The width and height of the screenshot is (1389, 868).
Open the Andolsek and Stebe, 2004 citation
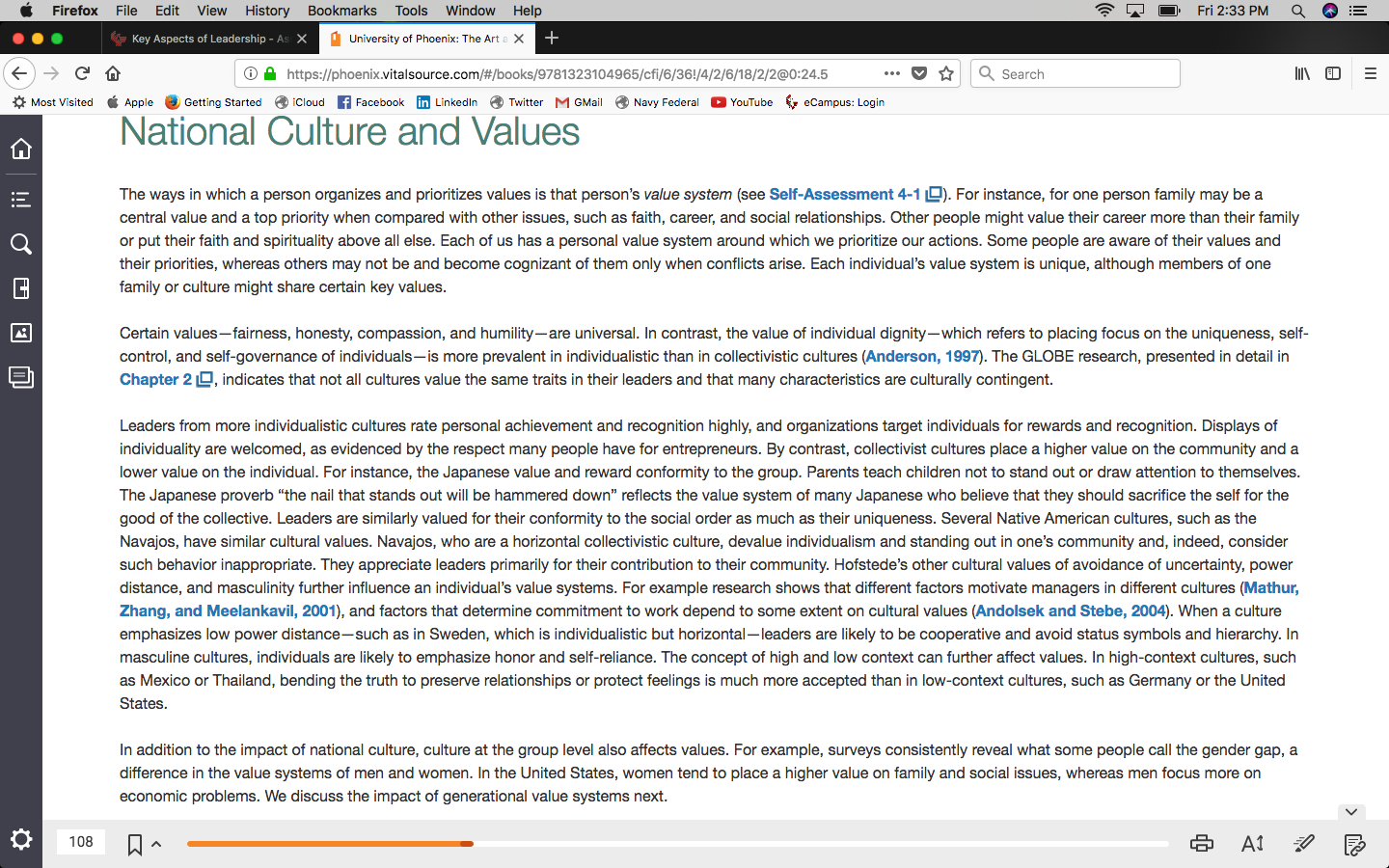pyautogui.click(x=1071, y=610)
